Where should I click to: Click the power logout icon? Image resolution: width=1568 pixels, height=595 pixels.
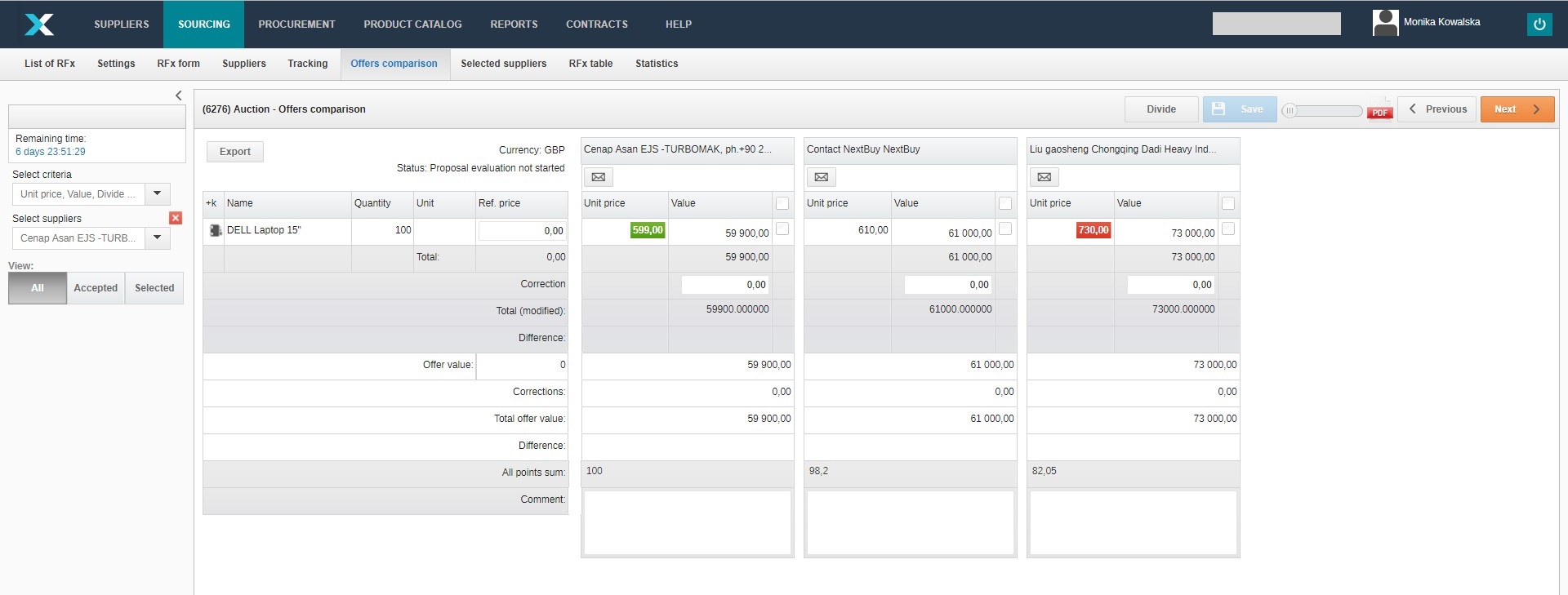(1539, 24)
